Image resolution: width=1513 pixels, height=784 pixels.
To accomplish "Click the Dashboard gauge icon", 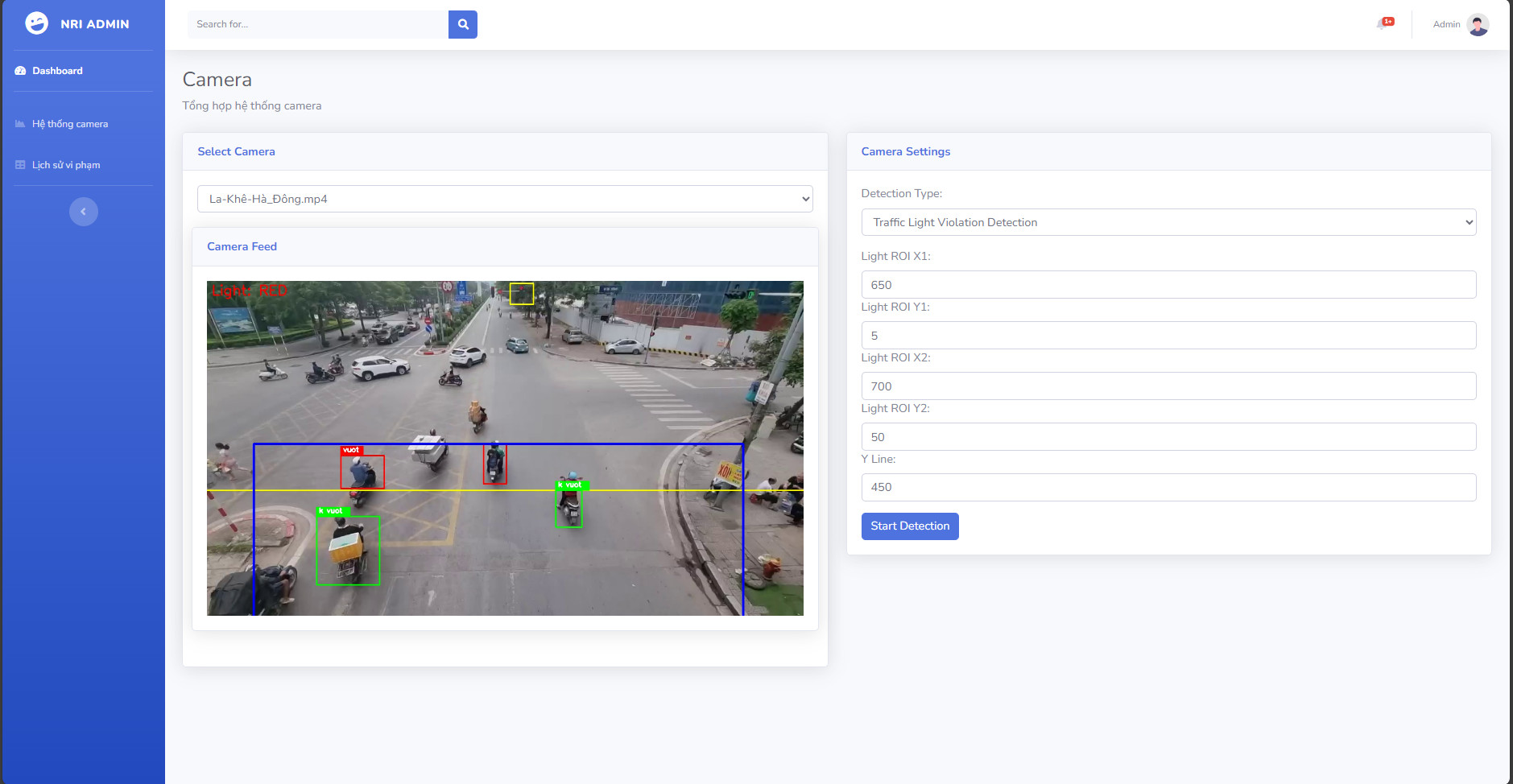I will [x=20, y=71].
